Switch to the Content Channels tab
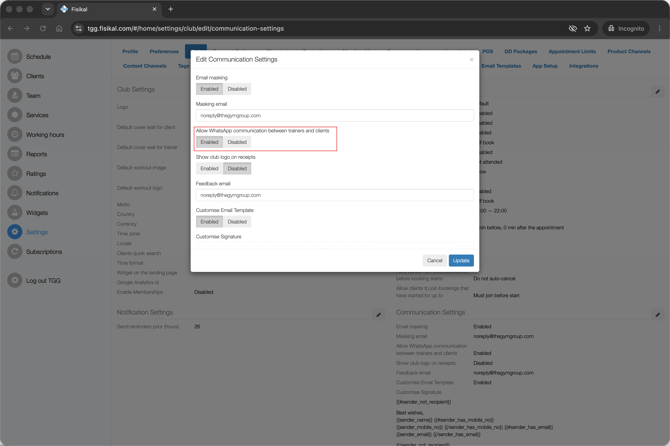 pyautogui.click(x=144, y=66)
